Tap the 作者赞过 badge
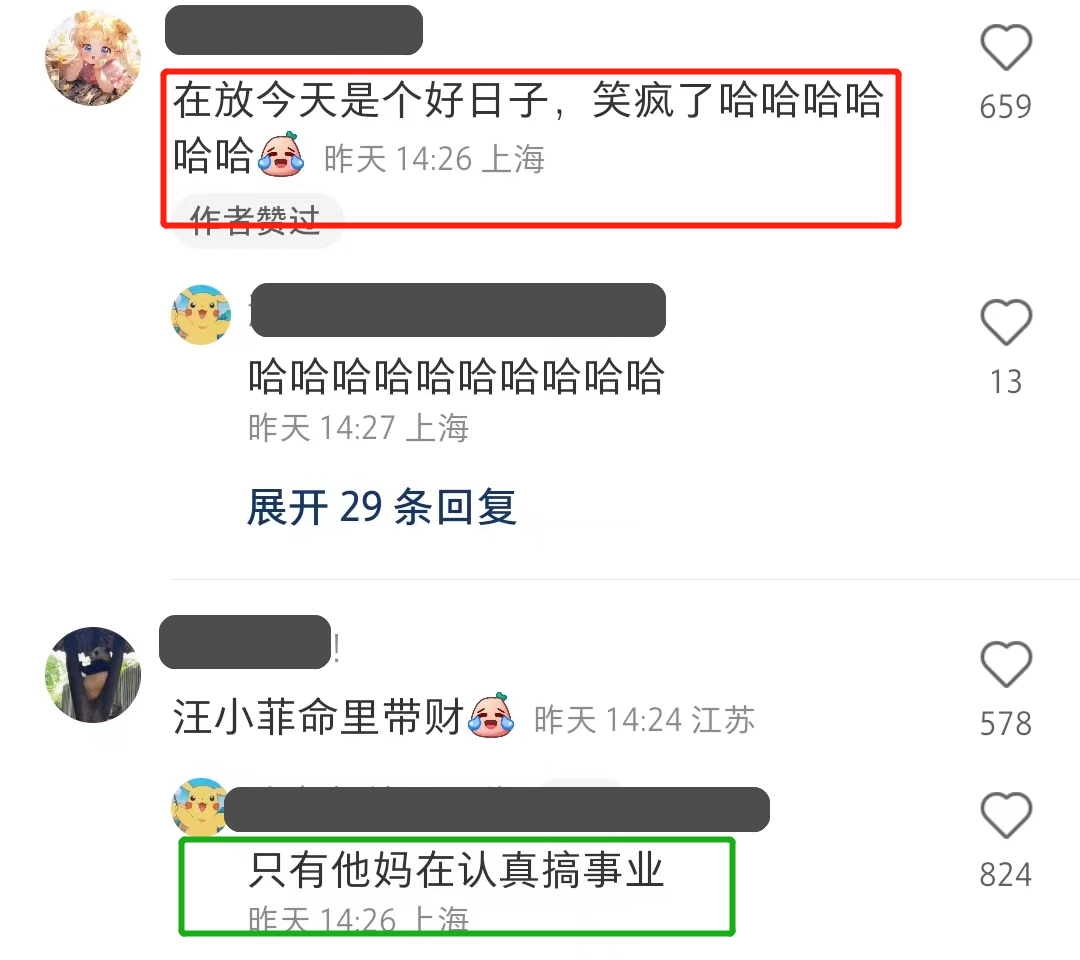 (256, 221)
